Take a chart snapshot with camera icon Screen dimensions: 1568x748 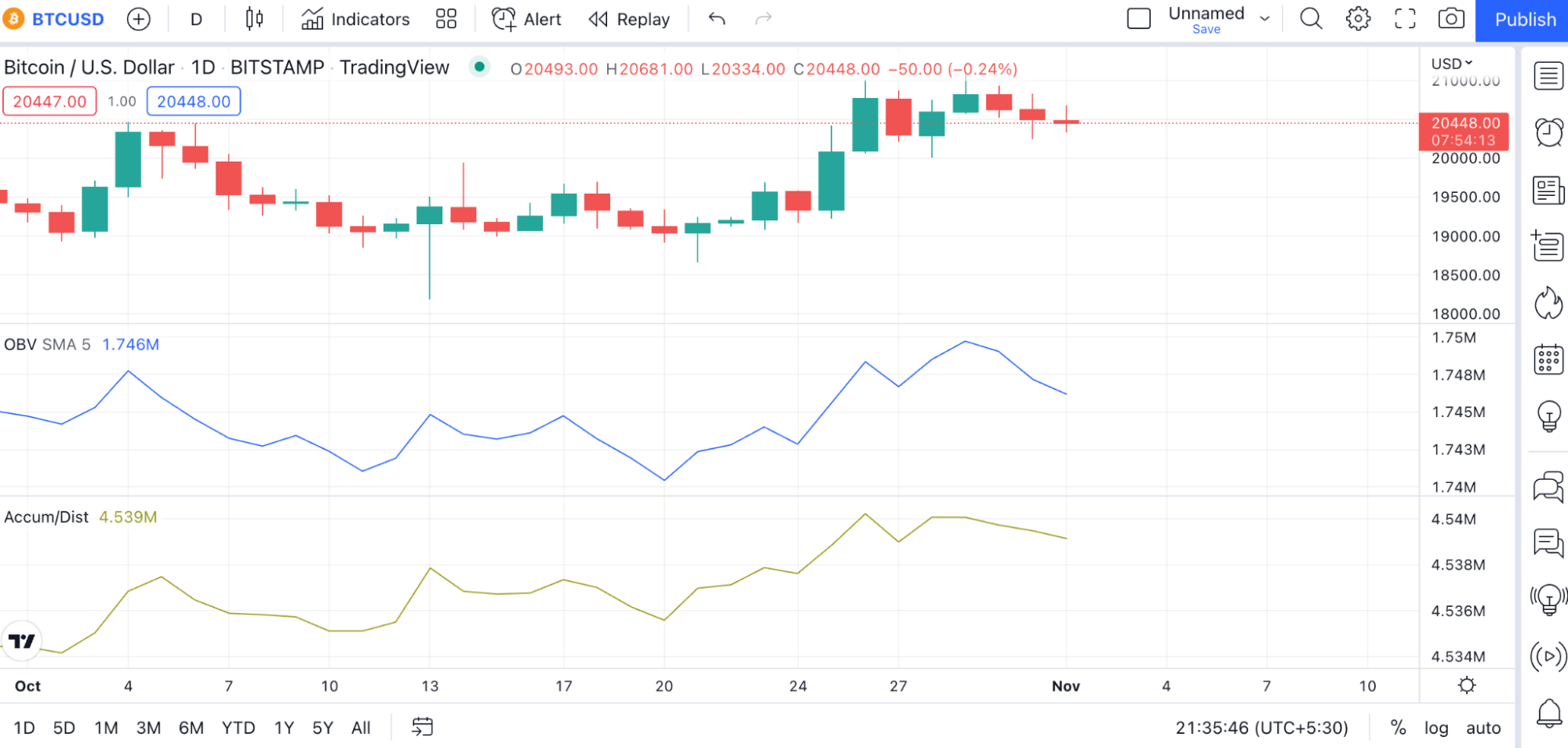click(x=1451, y=19)
